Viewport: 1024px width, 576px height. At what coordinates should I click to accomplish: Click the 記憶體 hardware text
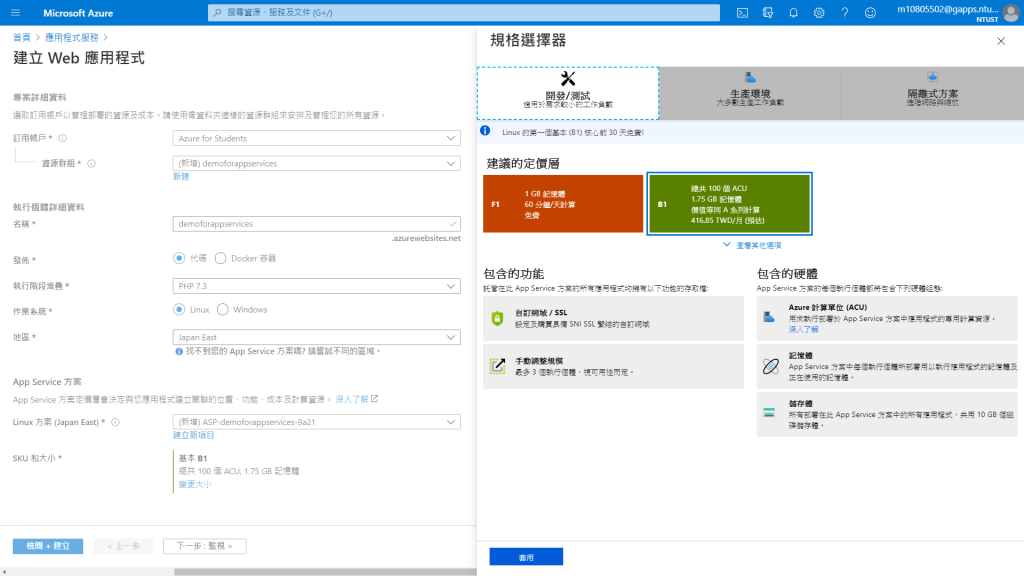pyautogui.click(x=800, y=356)
